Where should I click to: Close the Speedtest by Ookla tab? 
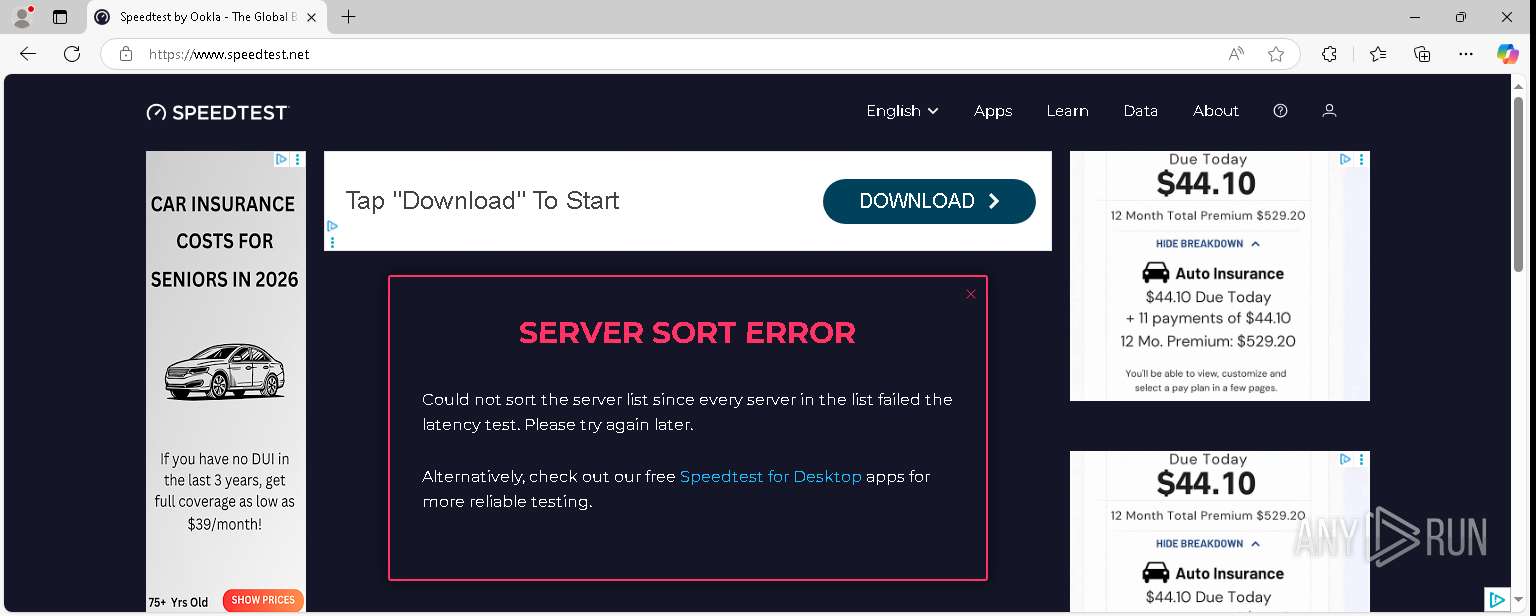pyautogui.click(x=312, y=17)
